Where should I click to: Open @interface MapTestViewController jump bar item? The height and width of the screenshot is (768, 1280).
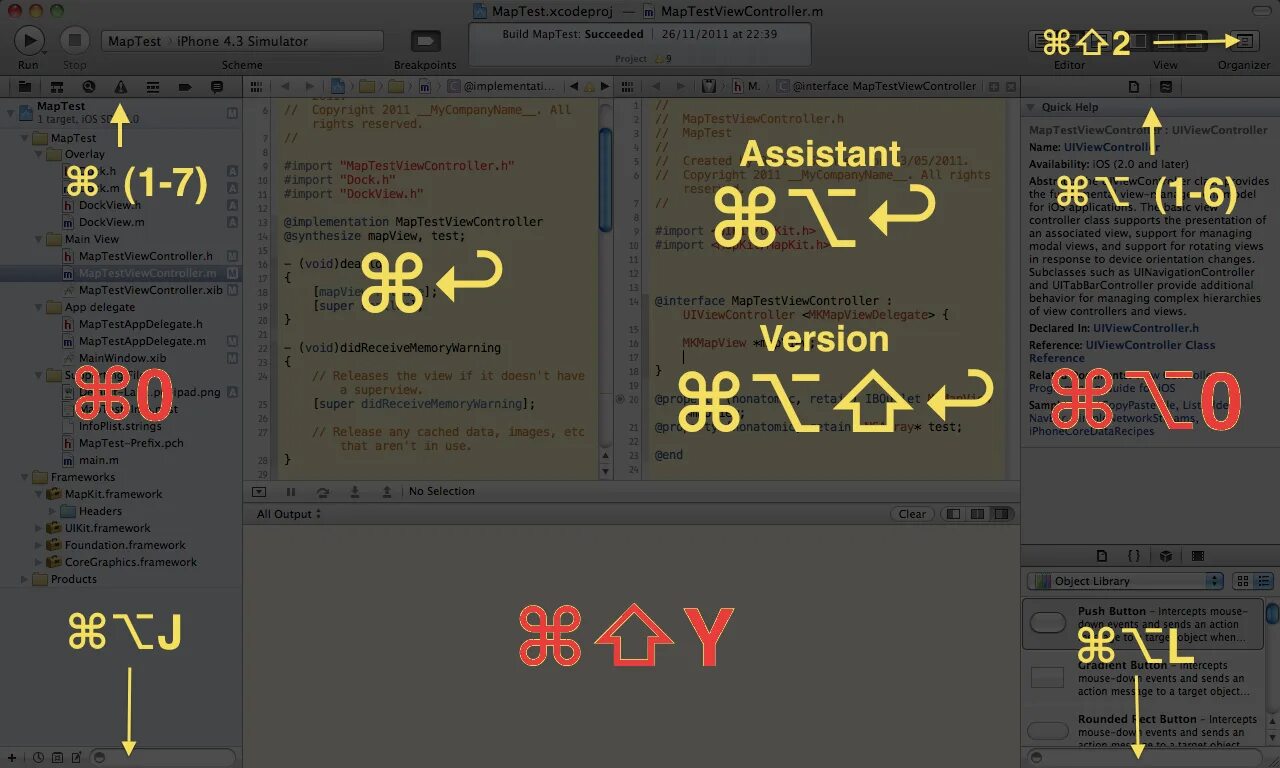pos(877,87)
